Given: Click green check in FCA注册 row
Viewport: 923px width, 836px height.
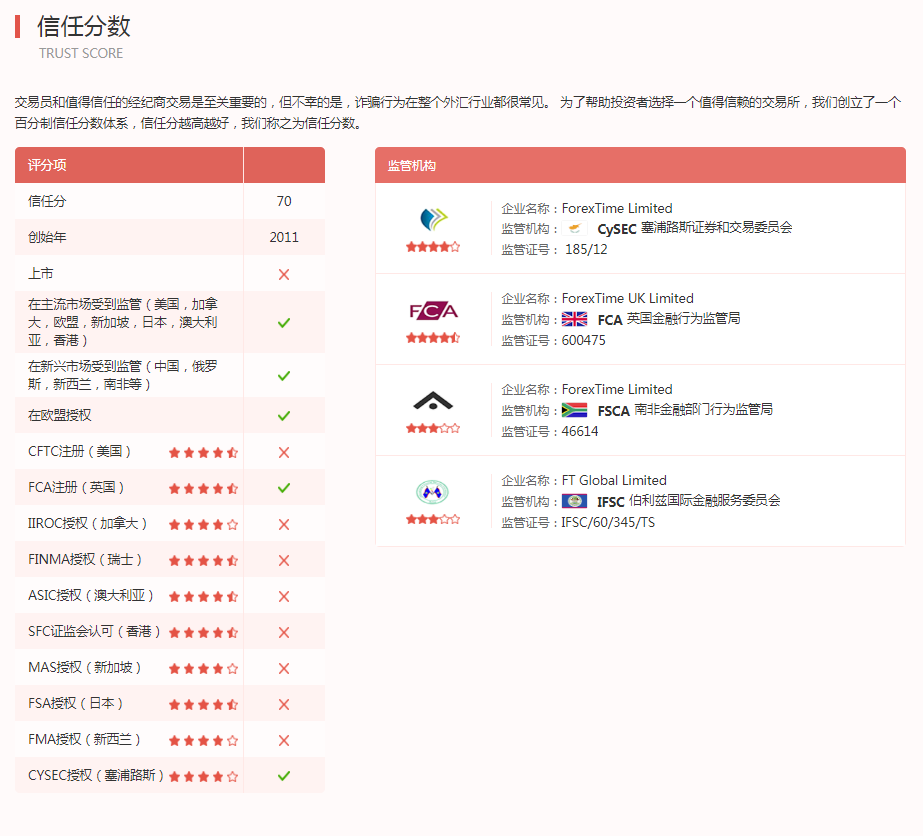Looking at the screenshot, I should [284, 487].
